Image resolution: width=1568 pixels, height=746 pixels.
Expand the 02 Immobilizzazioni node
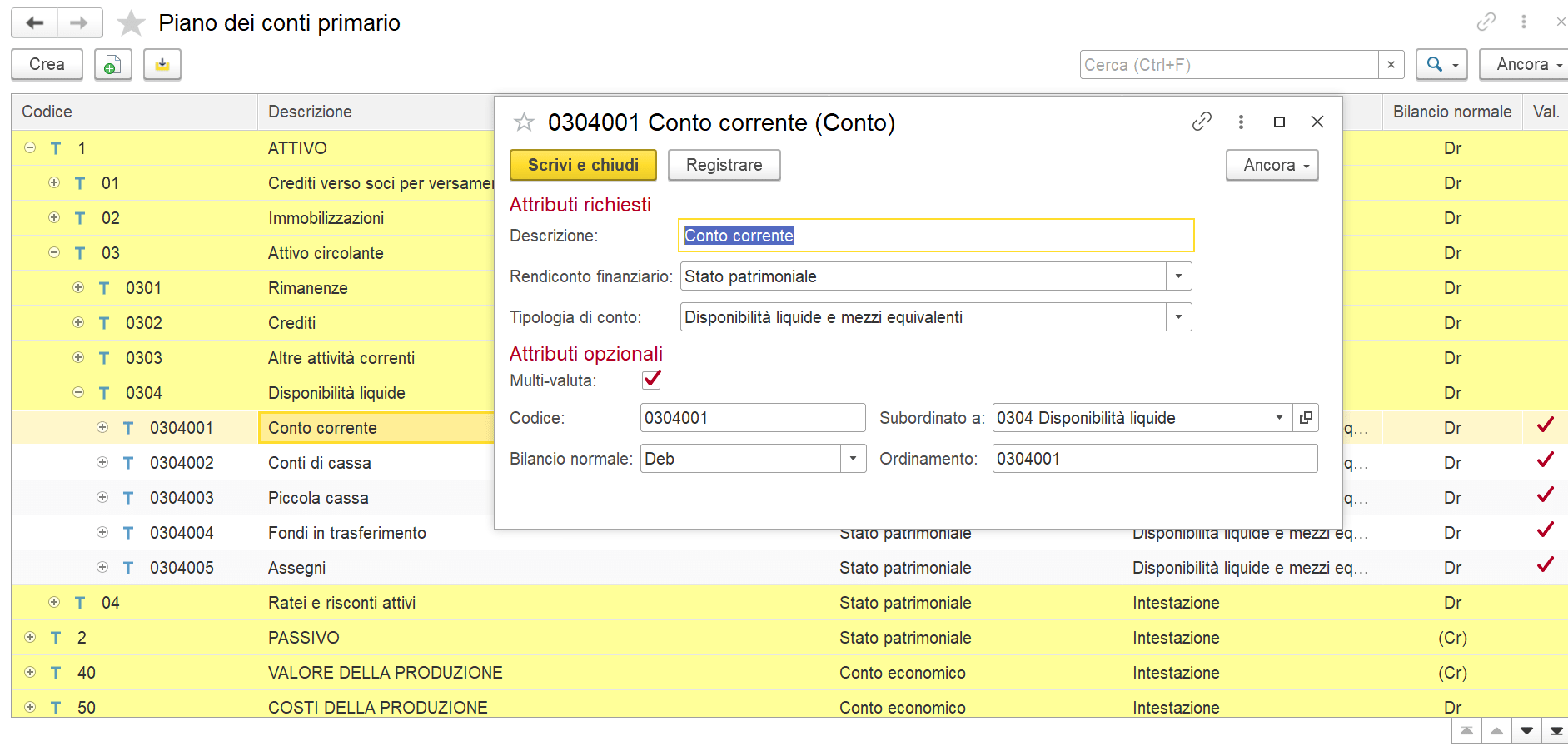54,217
